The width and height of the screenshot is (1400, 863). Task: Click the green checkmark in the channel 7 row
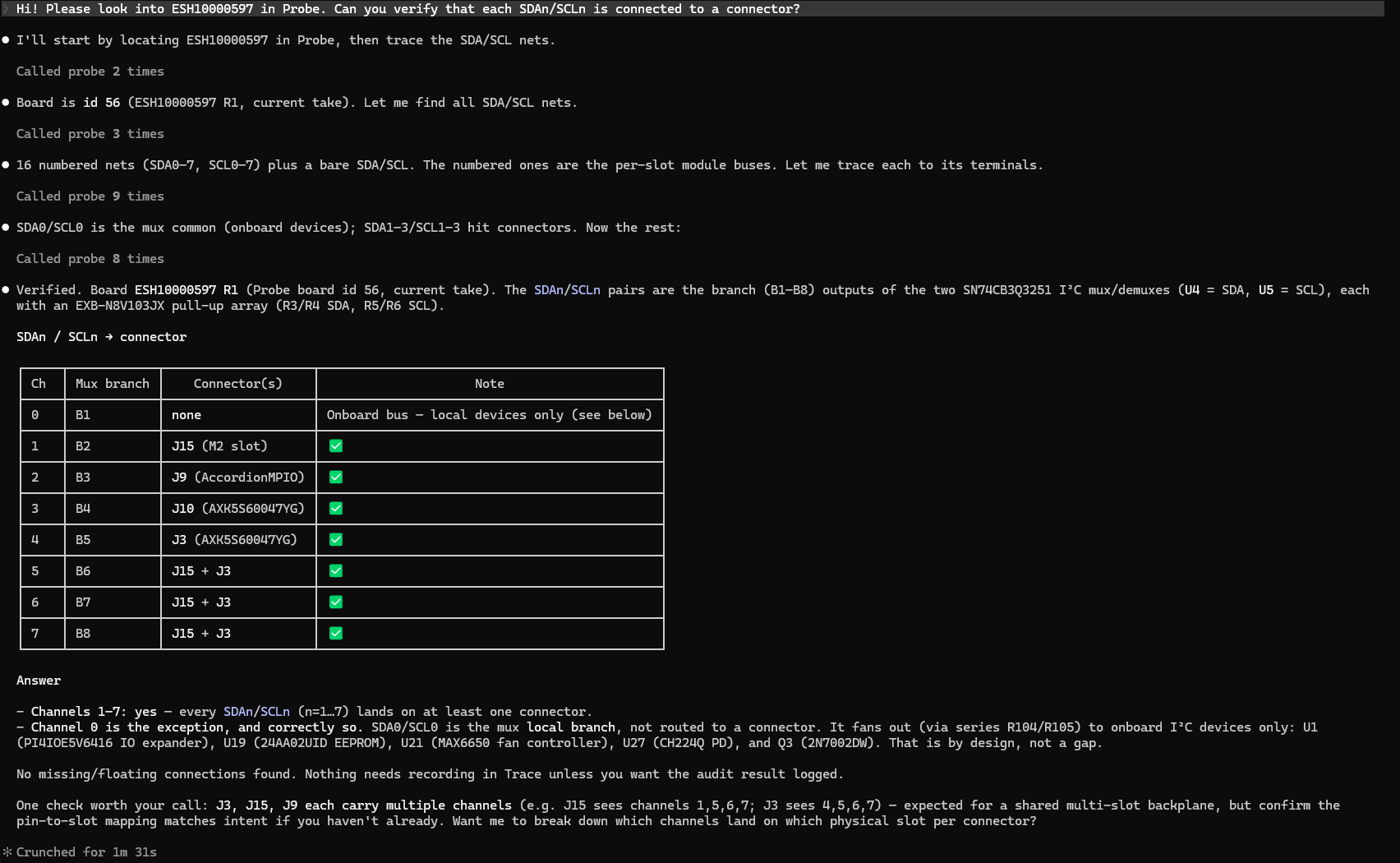[336, 634]
